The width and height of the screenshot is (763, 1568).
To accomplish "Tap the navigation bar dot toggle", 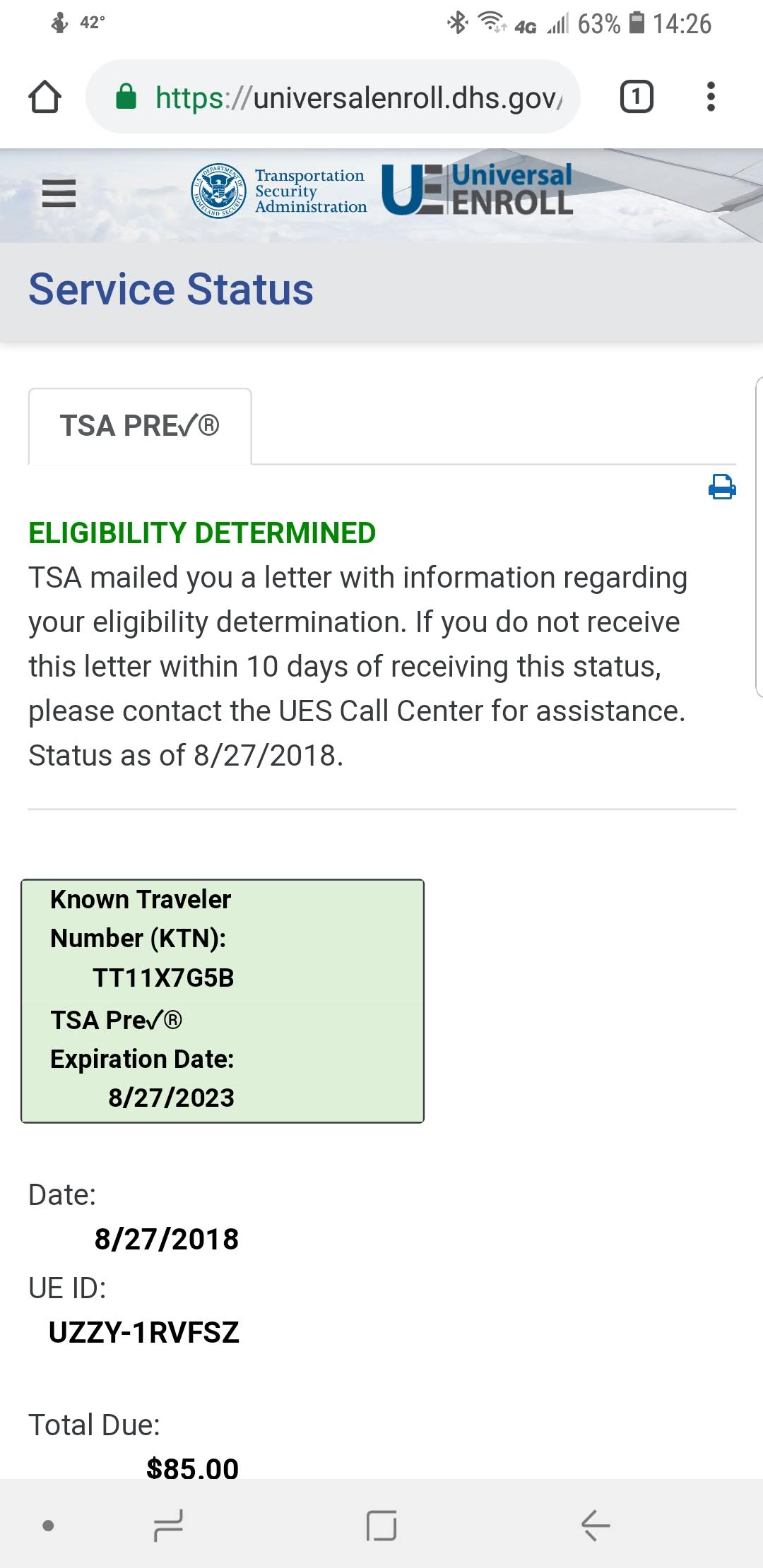I will click(48, 1526).
